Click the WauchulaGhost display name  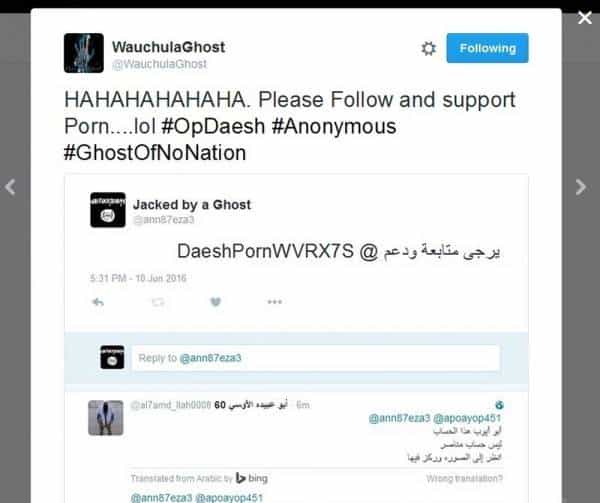[168, 47]
